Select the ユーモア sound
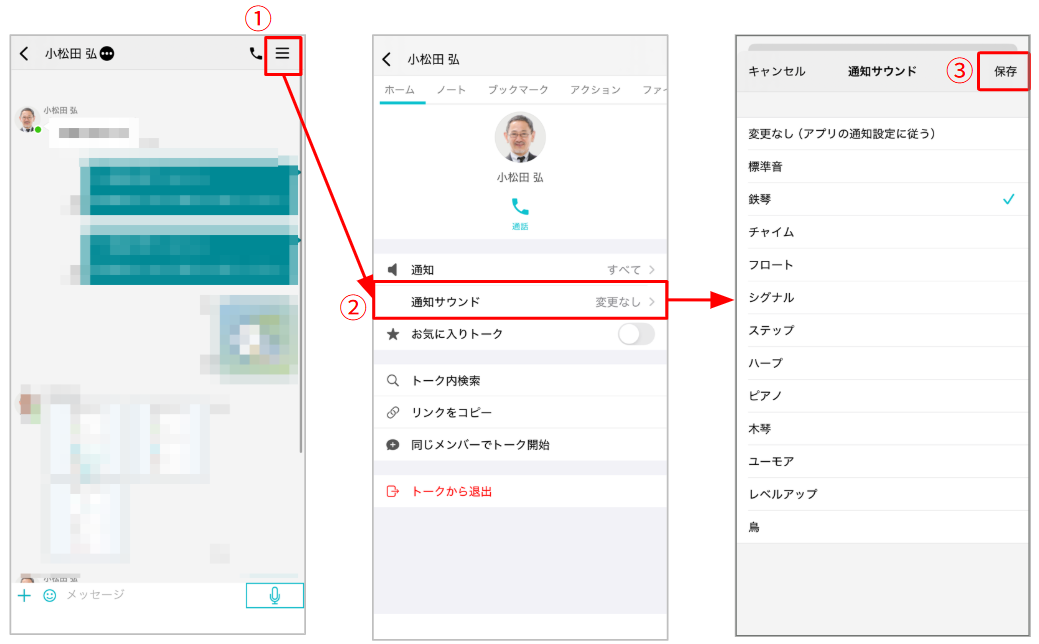This screenshot has height=644, width=1039. tap(883, 461)
